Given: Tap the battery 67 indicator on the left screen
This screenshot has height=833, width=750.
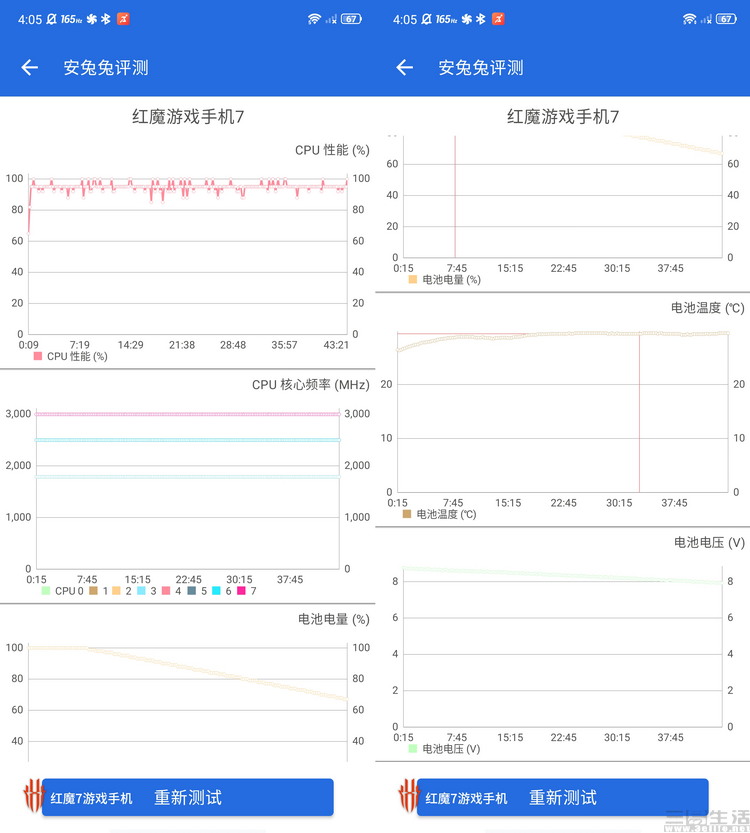Looking at the screenshot, I should [351, 19].
